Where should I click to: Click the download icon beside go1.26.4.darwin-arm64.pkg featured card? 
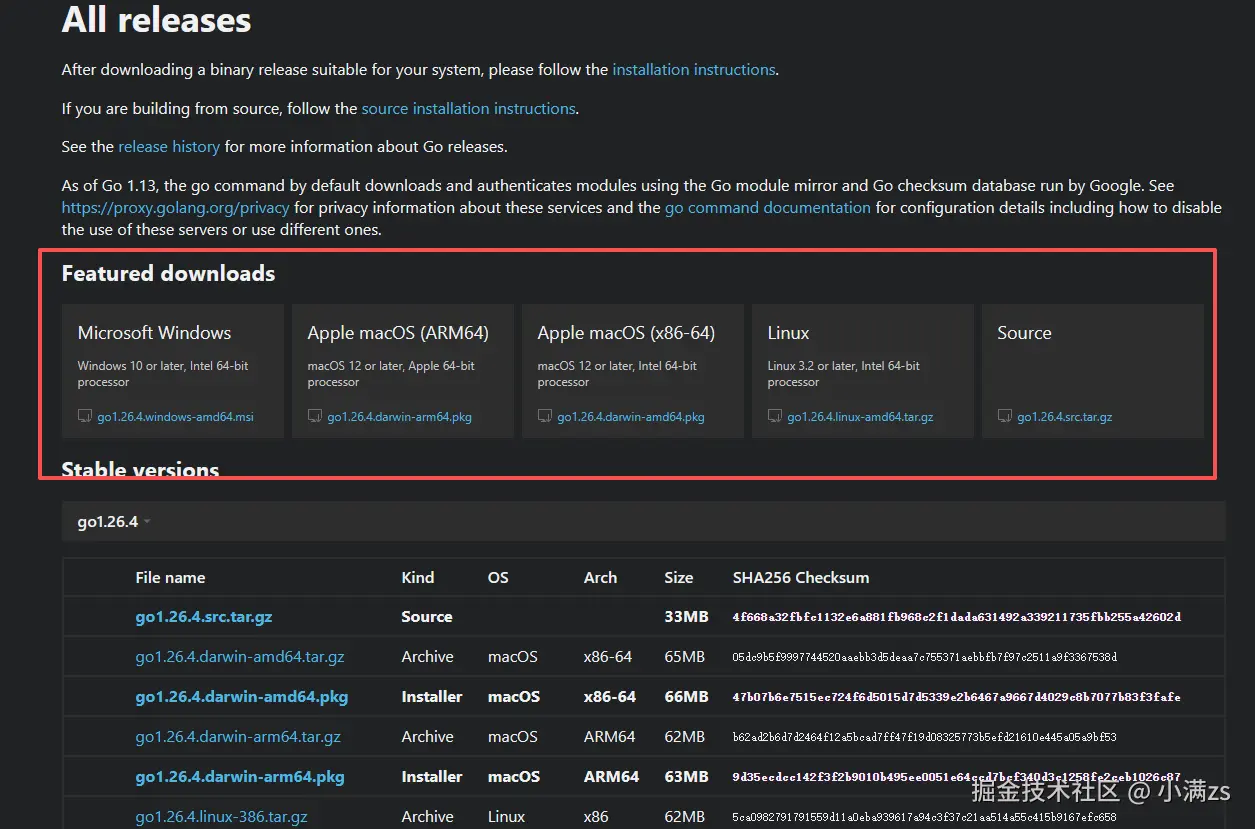coord(315,416)
